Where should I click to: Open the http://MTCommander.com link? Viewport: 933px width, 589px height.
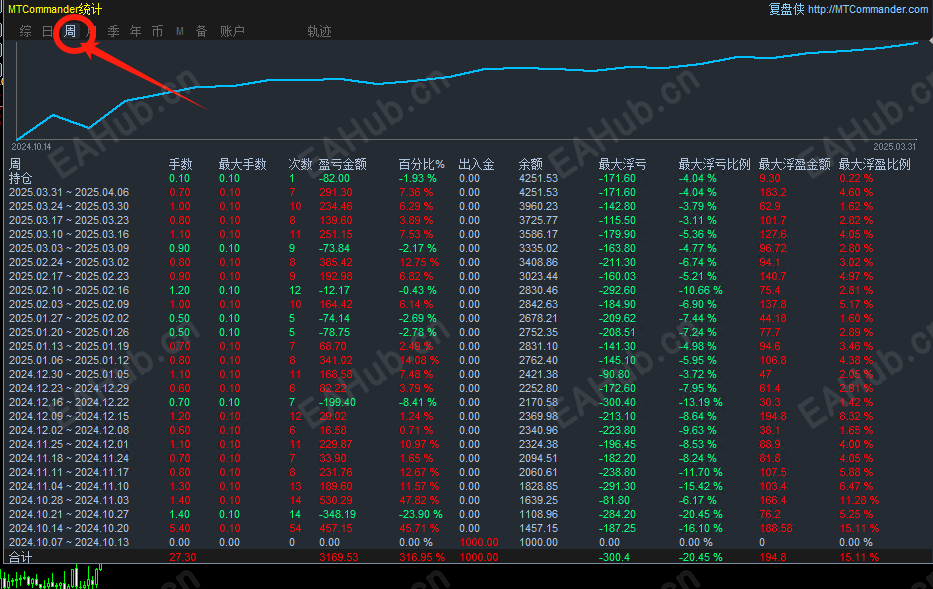point(868,9)
